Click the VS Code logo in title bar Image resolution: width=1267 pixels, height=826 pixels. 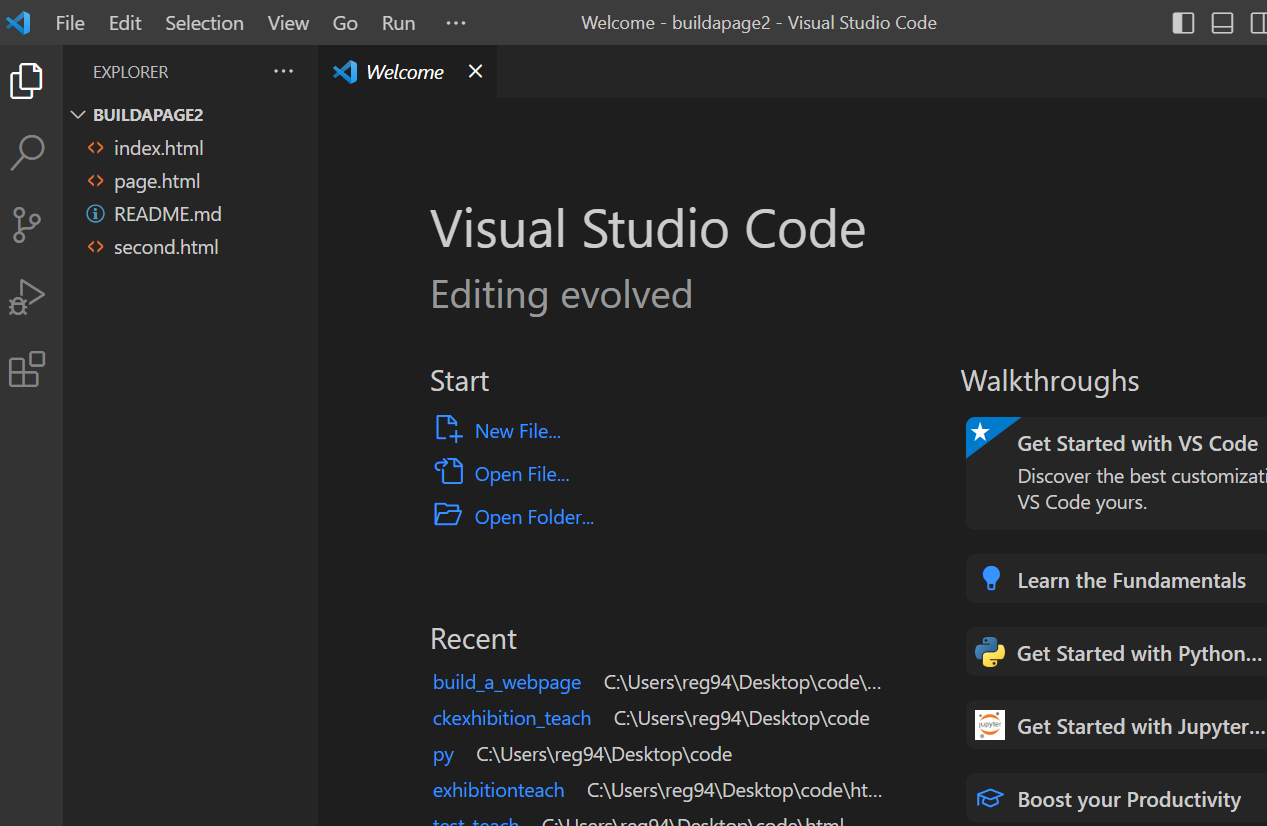(18, 22)
